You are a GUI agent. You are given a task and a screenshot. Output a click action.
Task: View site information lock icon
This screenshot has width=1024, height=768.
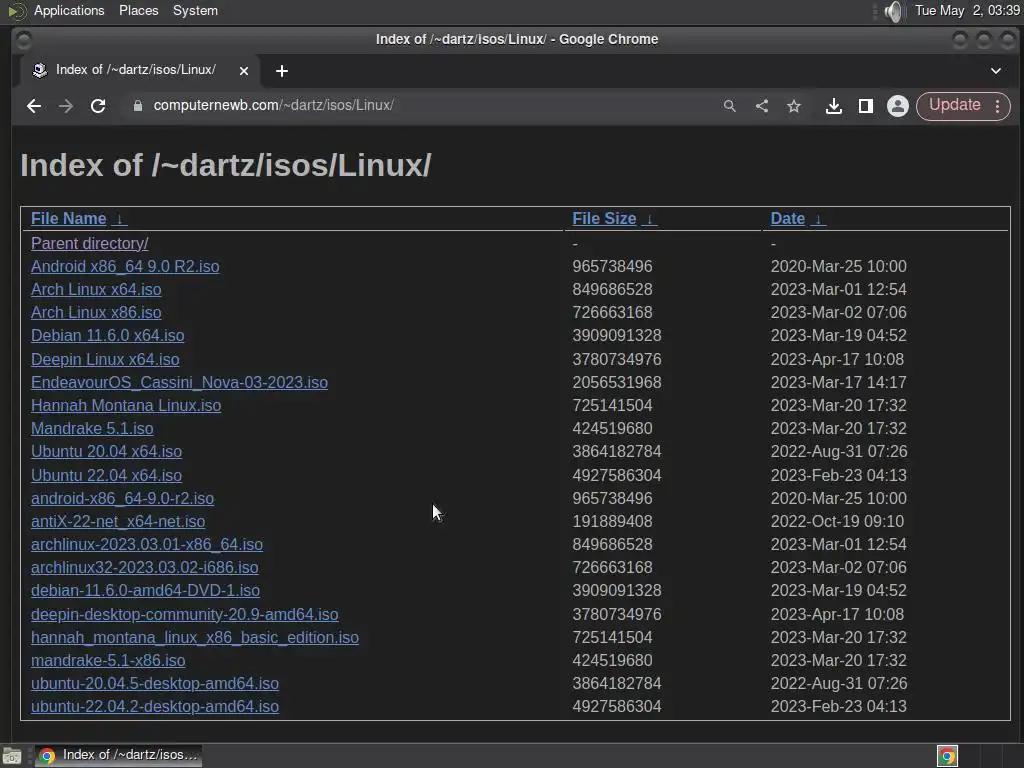tap(138, 106)
